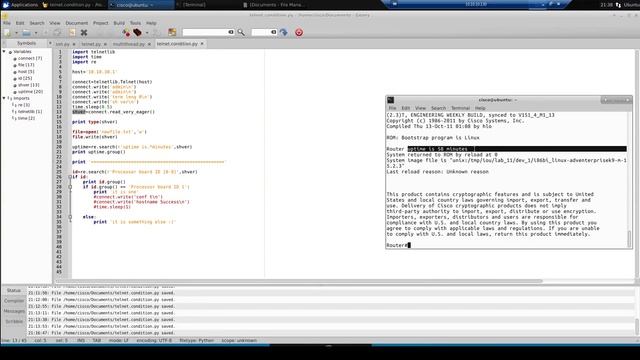The width and height of the screenshot is (640, 360).
Task: Click the Build toolbar icon
Action: pyautogui.click(x=138, y=33)
